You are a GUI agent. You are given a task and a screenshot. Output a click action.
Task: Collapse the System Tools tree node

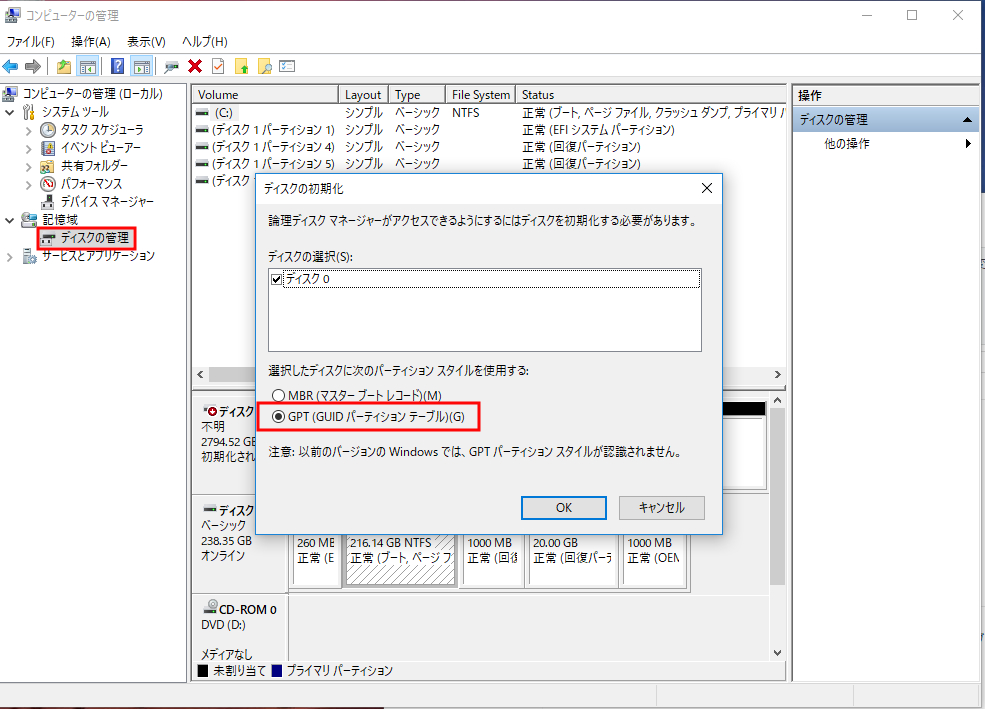pyautogui.click(x=9, y=112)
